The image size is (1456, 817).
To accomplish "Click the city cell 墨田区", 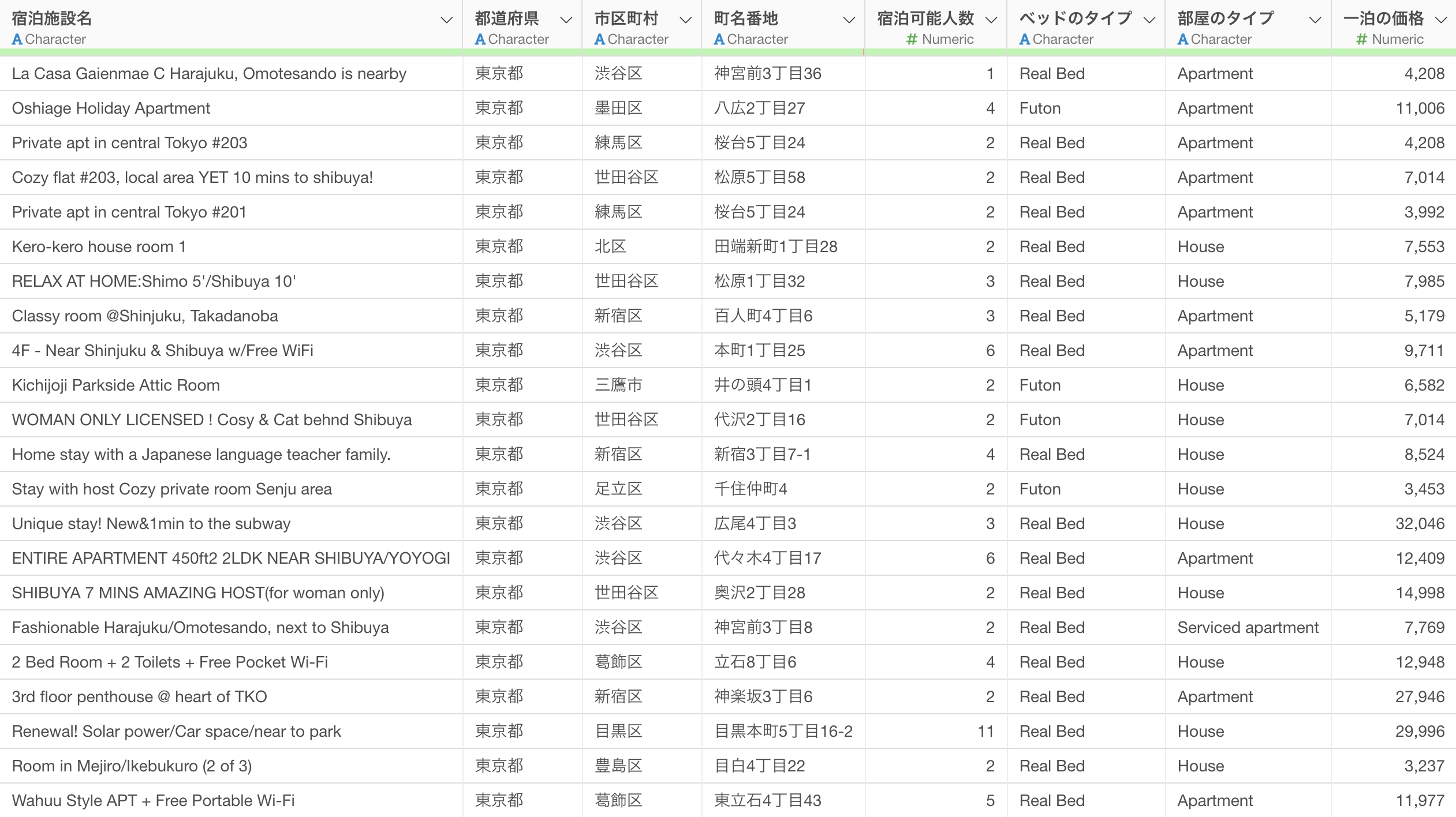I will (642, 108).
